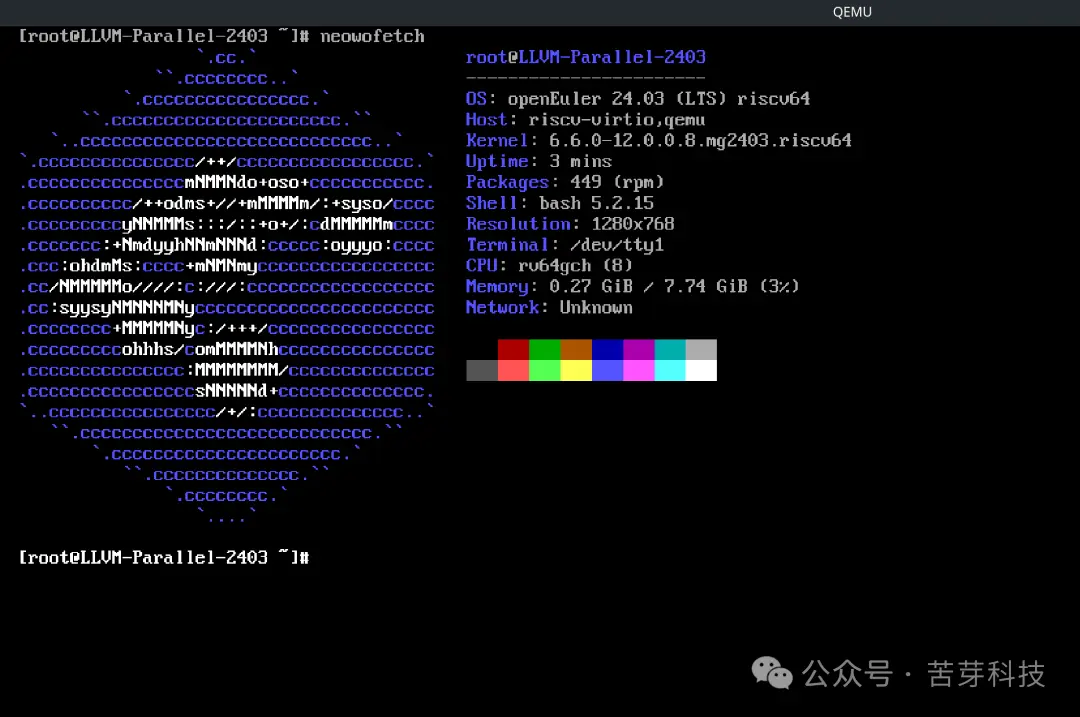The height and width of the screenshot is (717, 1080).
Task: Click the OS line showing openEuler 24.03
Action: pyautogui.click(x=637, y=99)
